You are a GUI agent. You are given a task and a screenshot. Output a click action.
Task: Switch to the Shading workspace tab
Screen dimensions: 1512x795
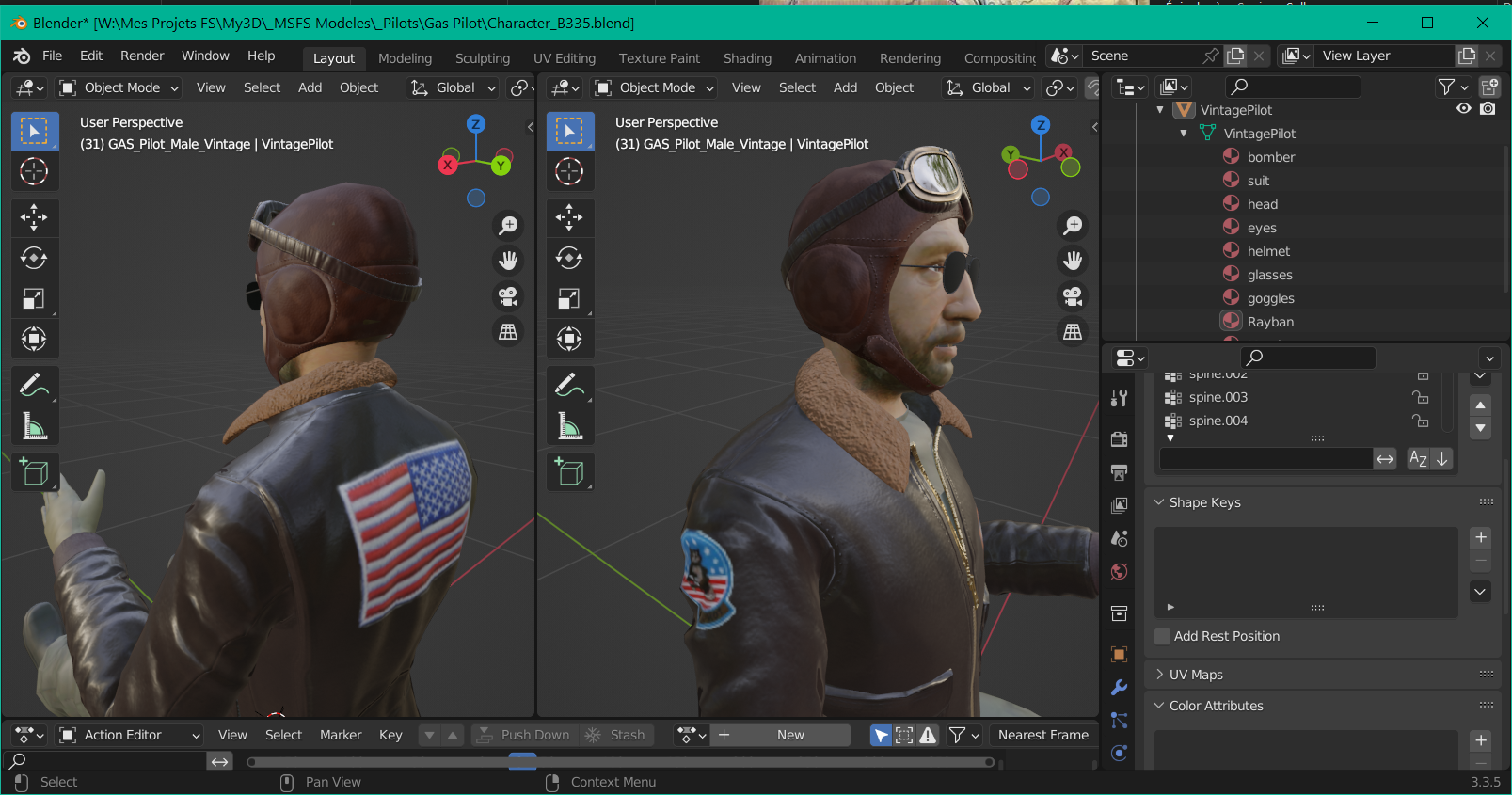pyautogui.click(x=747, y=58)
